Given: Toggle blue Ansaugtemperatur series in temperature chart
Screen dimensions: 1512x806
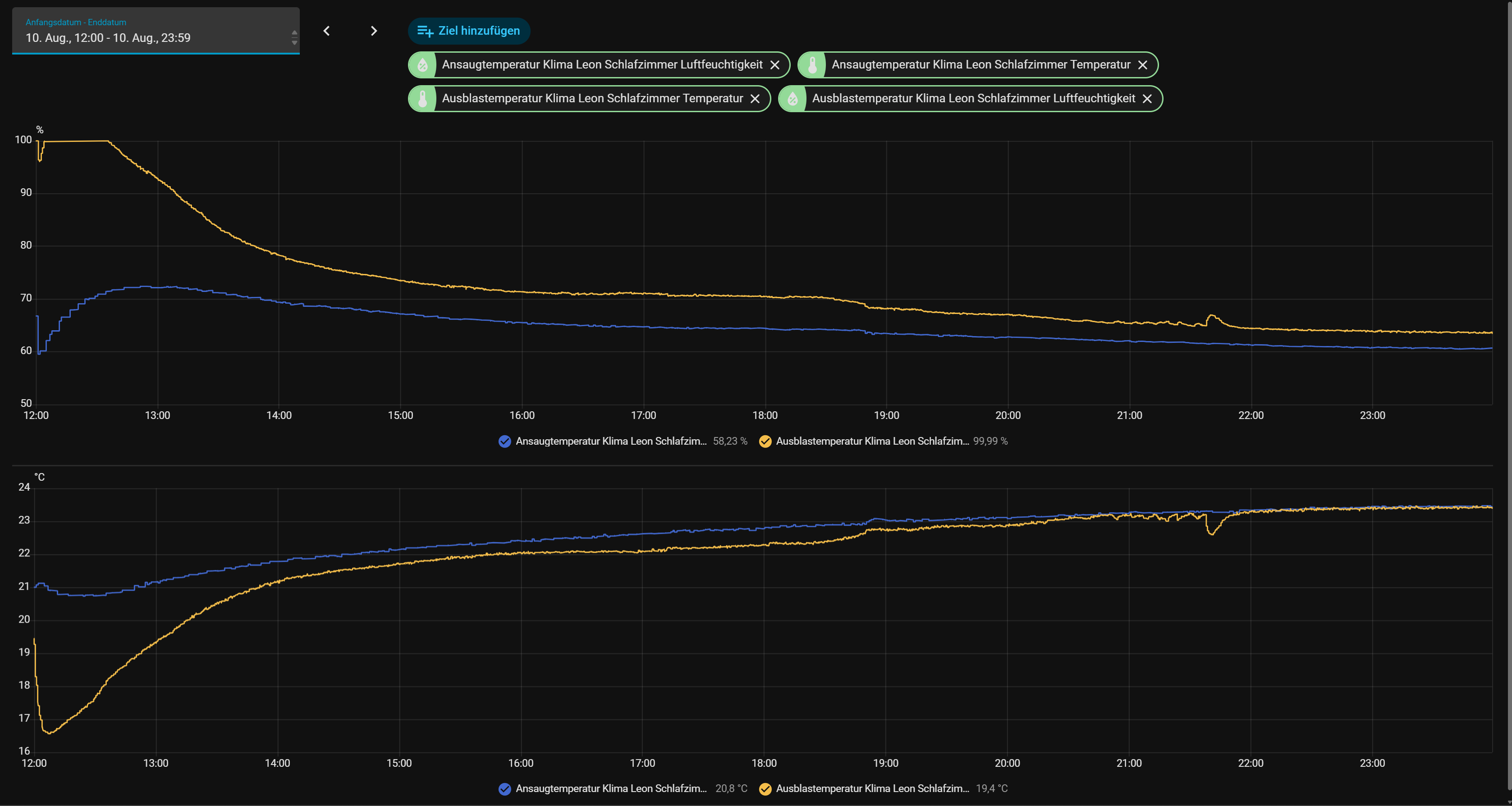Looking at the screenshot, I should 505,789.
